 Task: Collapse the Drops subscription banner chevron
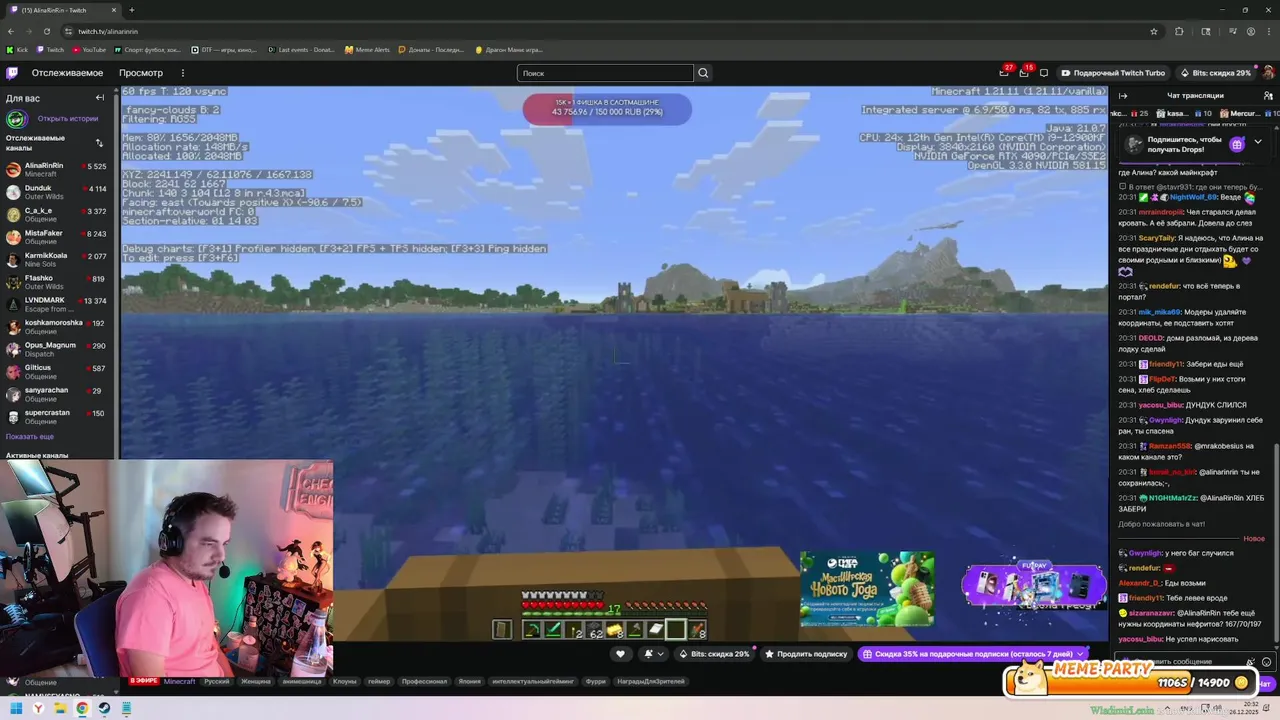point(1258,143)
